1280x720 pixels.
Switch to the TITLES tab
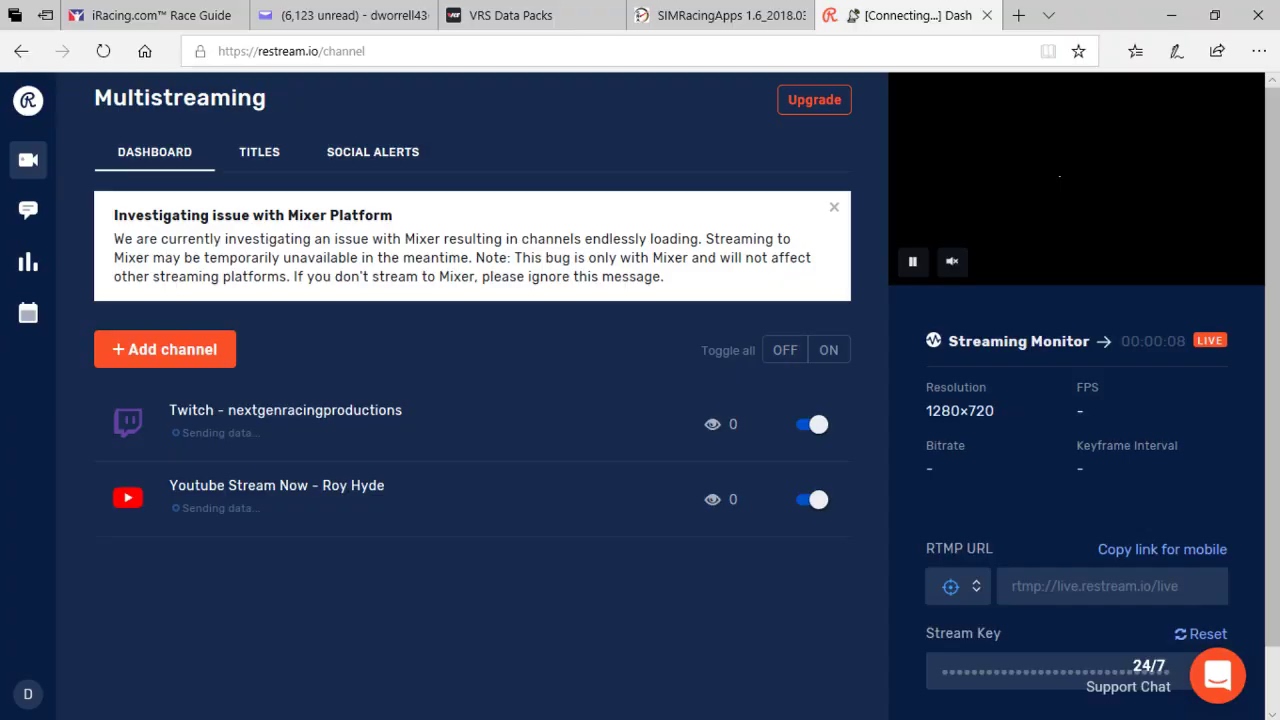259,152
